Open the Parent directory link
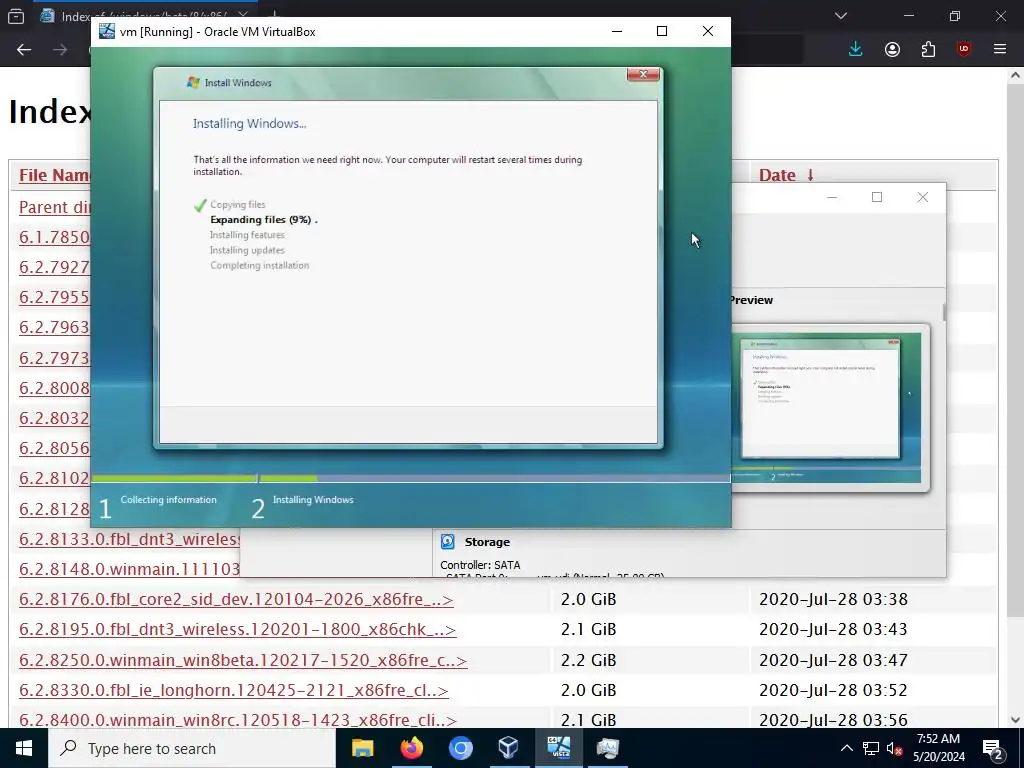The height and width of the screenshot is (768, 1024). coord(54,207)
